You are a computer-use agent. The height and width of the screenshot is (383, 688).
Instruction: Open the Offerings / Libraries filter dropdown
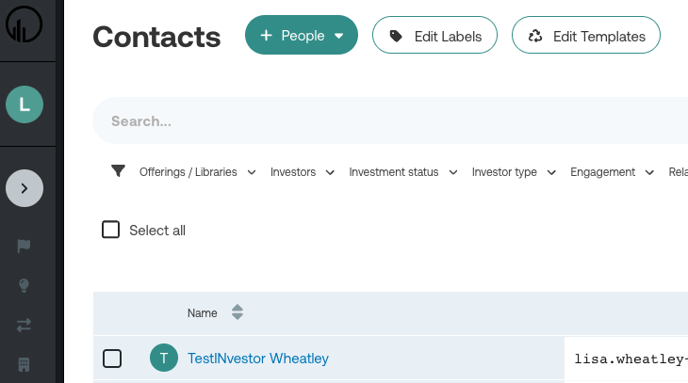point(197,172)
